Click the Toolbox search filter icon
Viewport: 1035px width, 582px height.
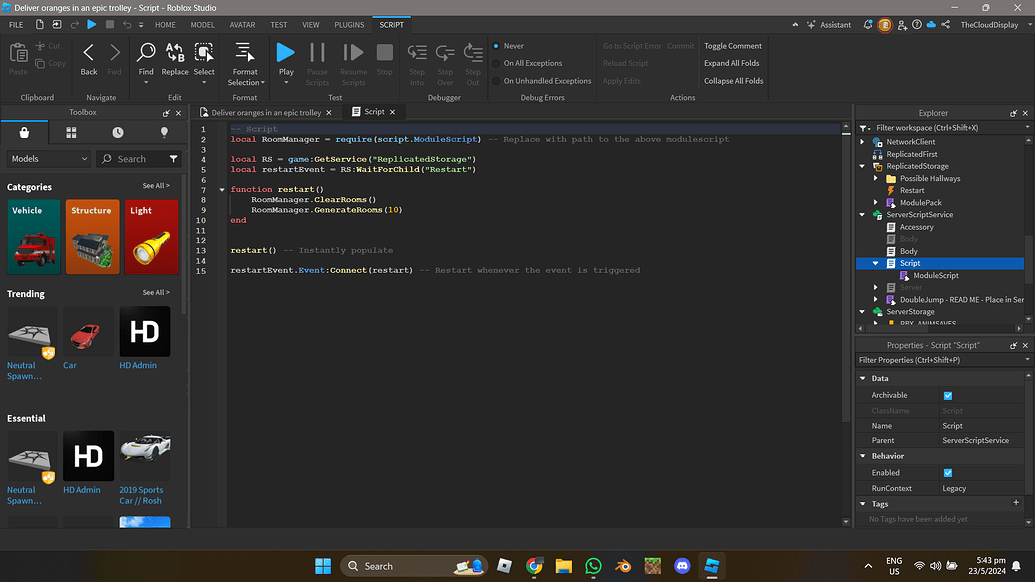coord(174,159)
